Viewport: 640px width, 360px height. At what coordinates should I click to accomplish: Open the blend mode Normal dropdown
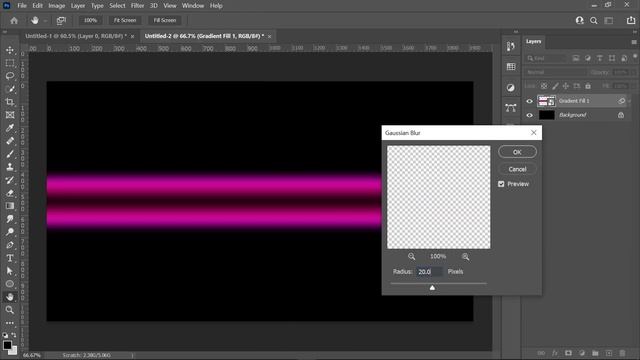click(555, 72)
